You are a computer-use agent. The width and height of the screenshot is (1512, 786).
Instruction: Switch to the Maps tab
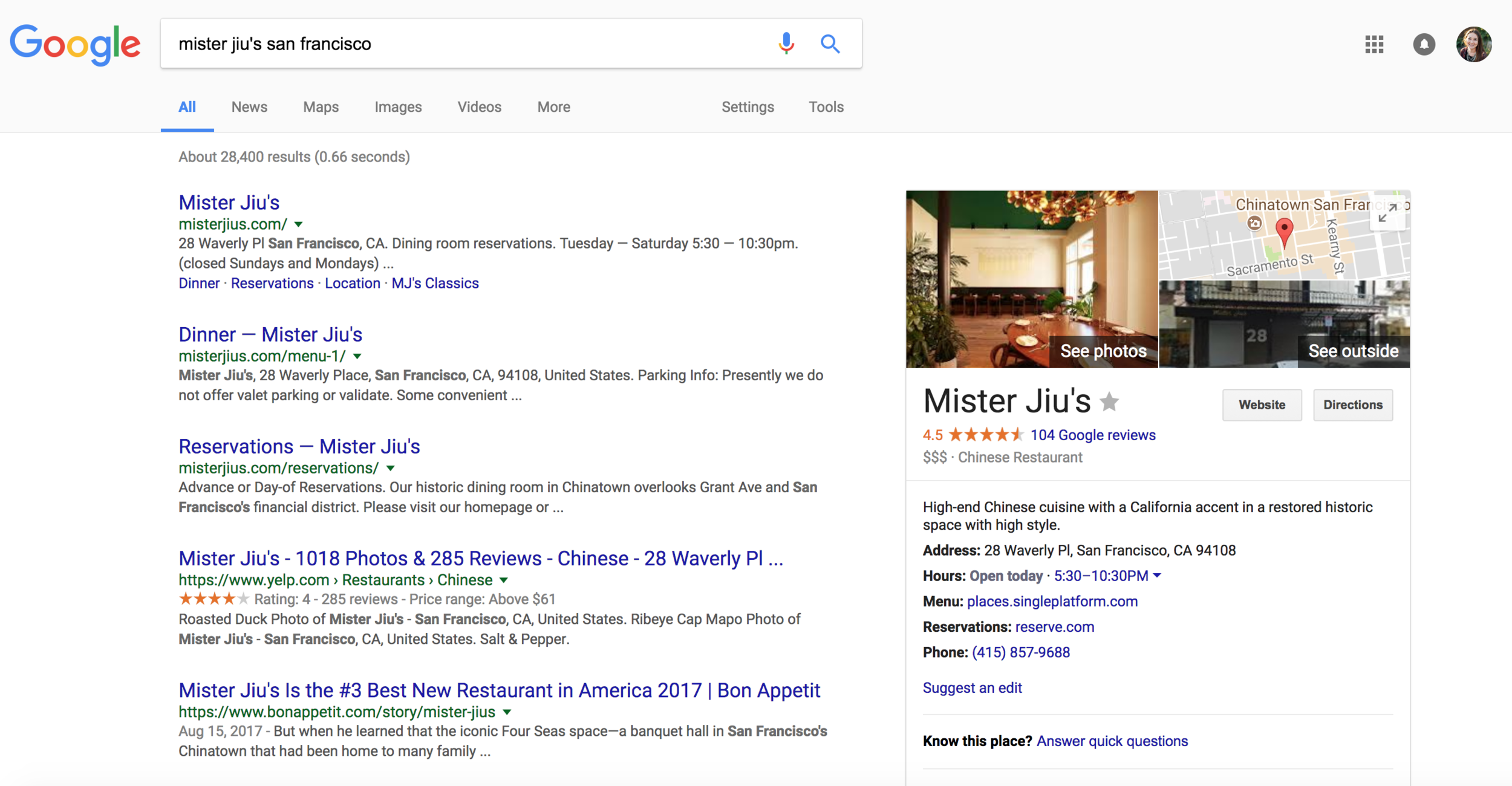point(321,107)
